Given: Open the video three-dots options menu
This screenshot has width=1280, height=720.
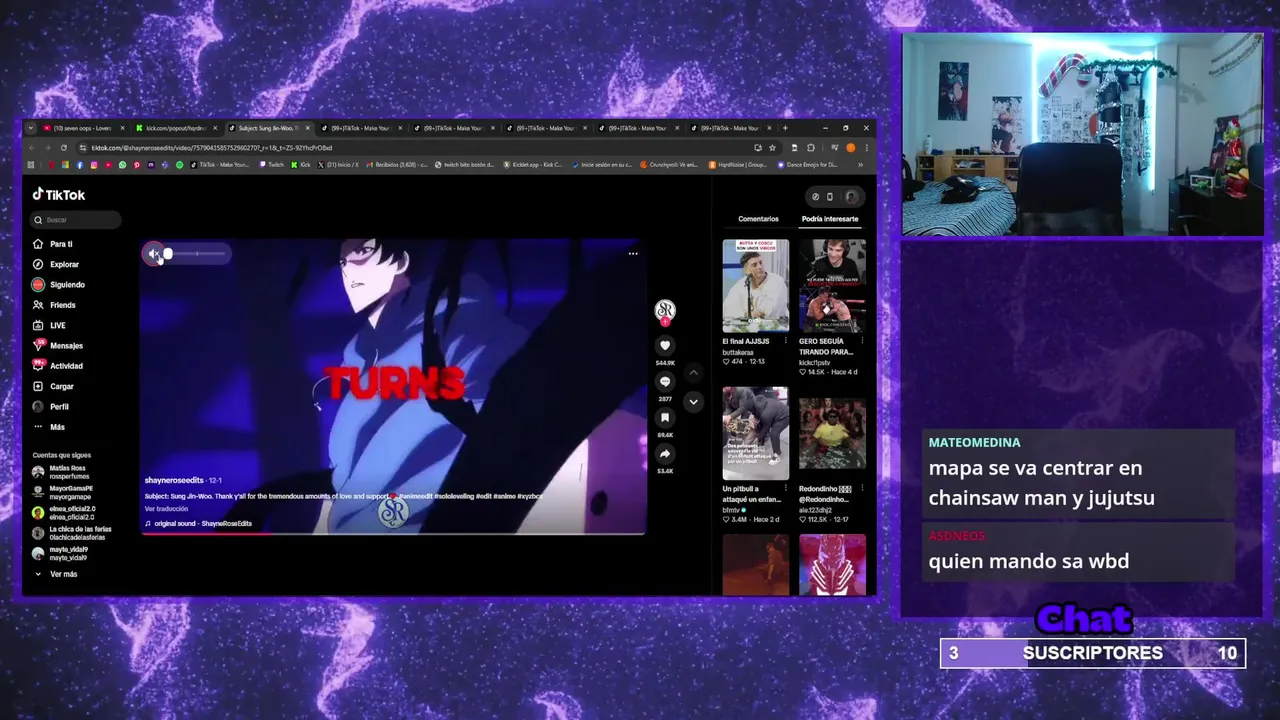Looking at the screenshot, I should (633, 254).
